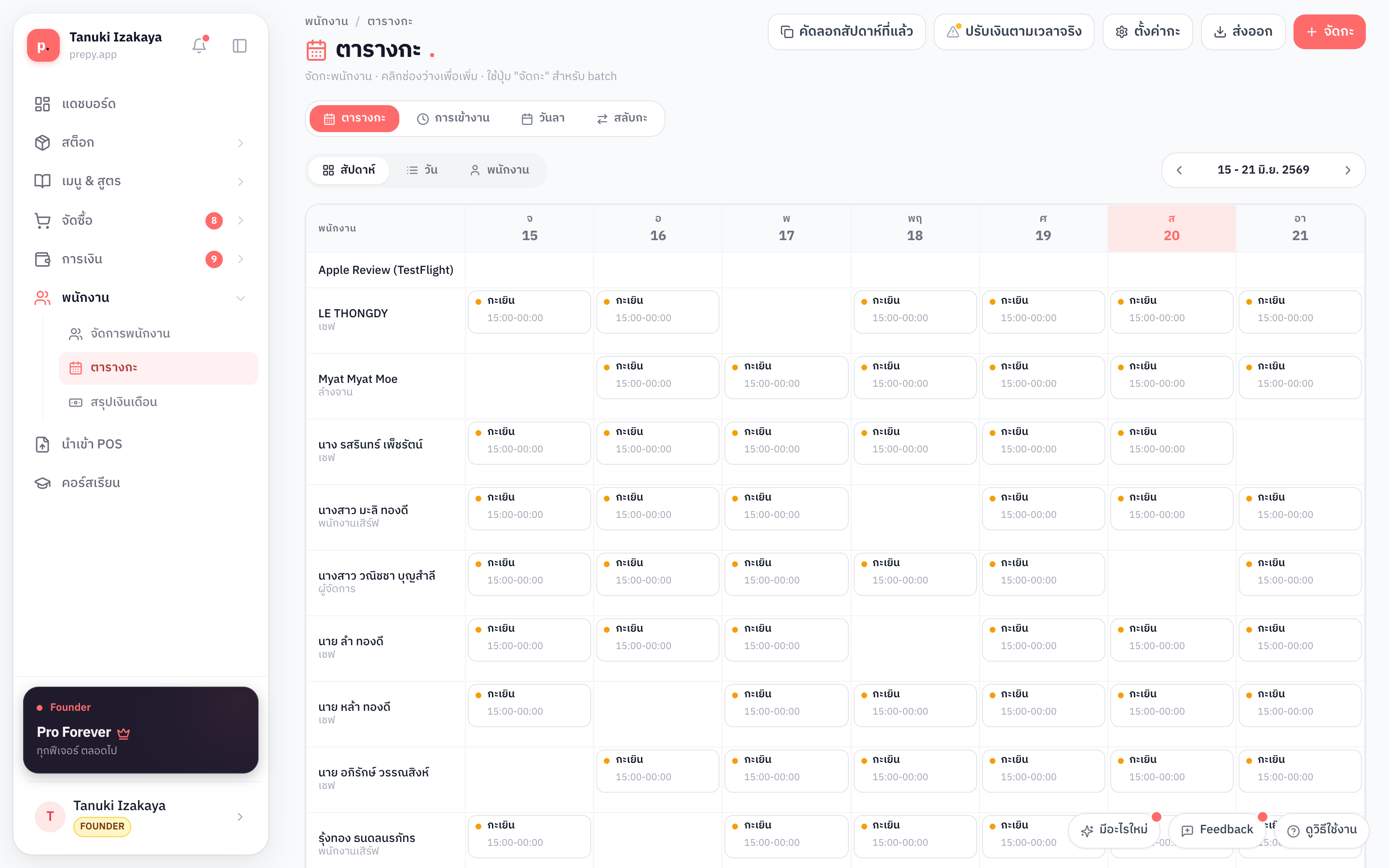Expand the การเงิน chevron

(241, 259)
